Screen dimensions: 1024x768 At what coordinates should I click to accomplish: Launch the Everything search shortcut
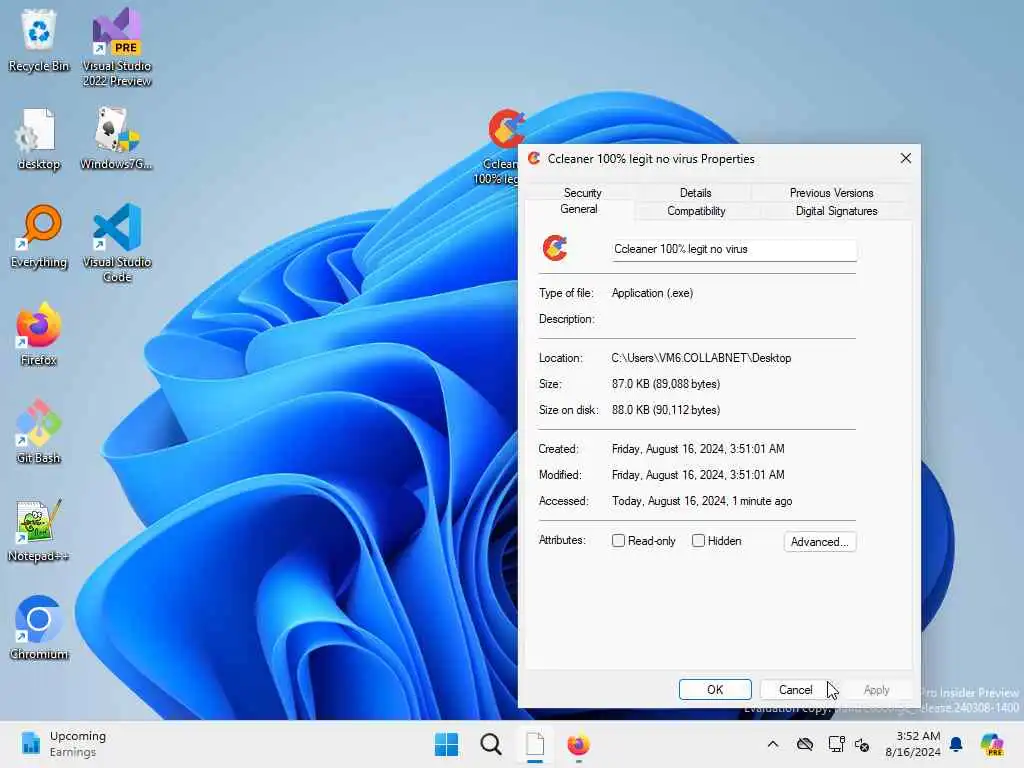[x=39, y=236]
